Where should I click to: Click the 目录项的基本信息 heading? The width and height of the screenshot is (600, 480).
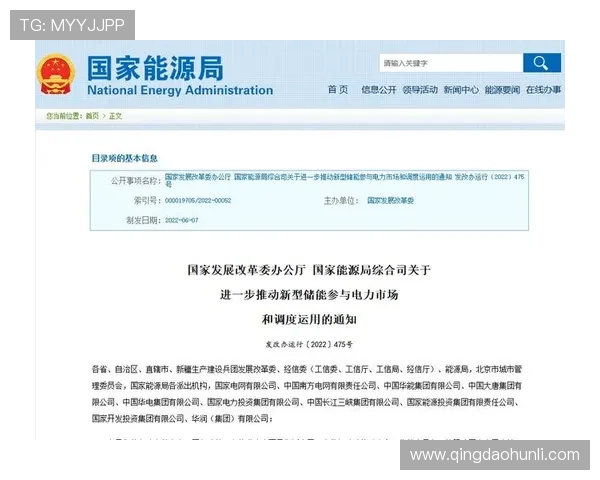(124, 158)
